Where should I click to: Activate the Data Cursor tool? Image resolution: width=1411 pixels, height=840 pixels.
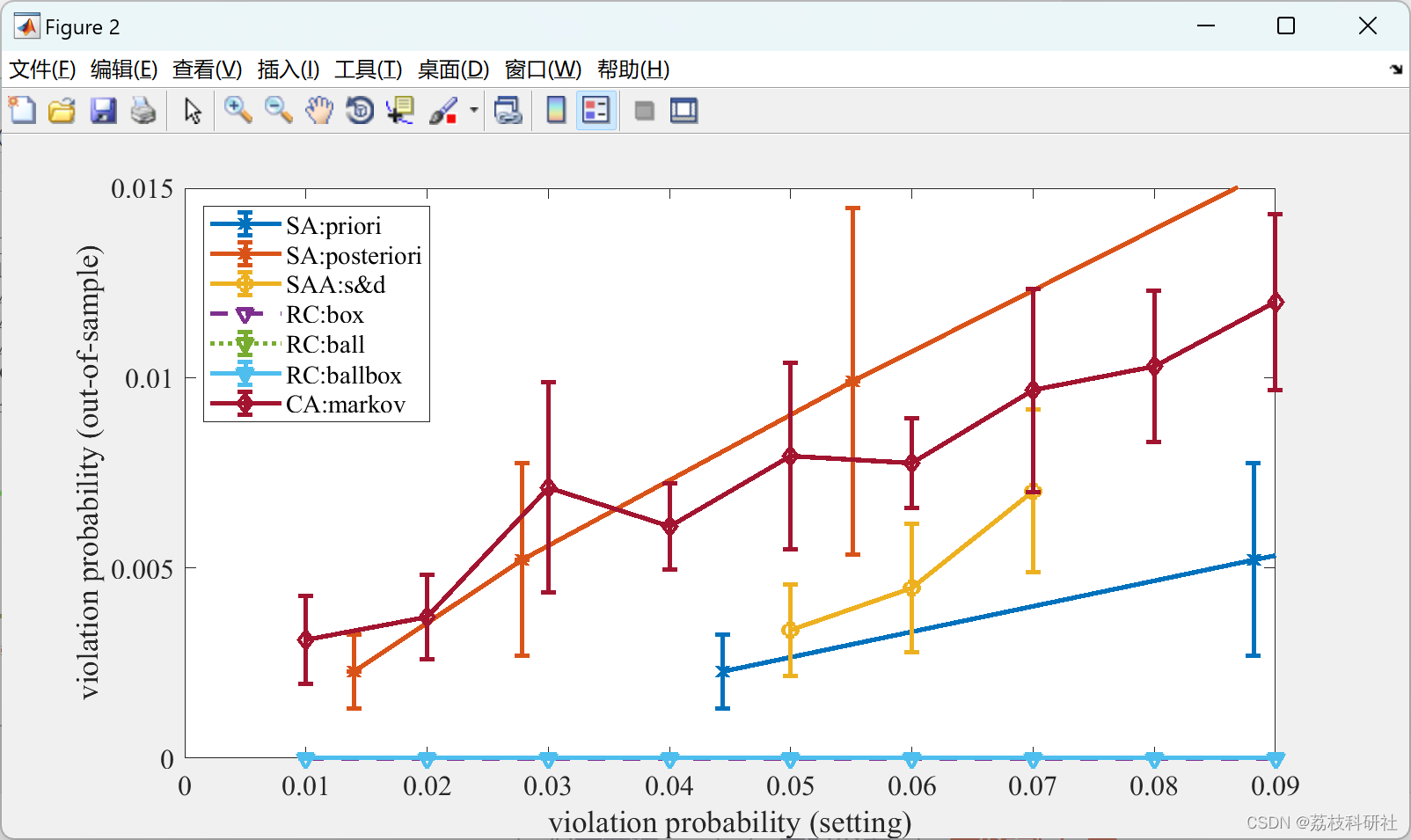click(400, 110)
